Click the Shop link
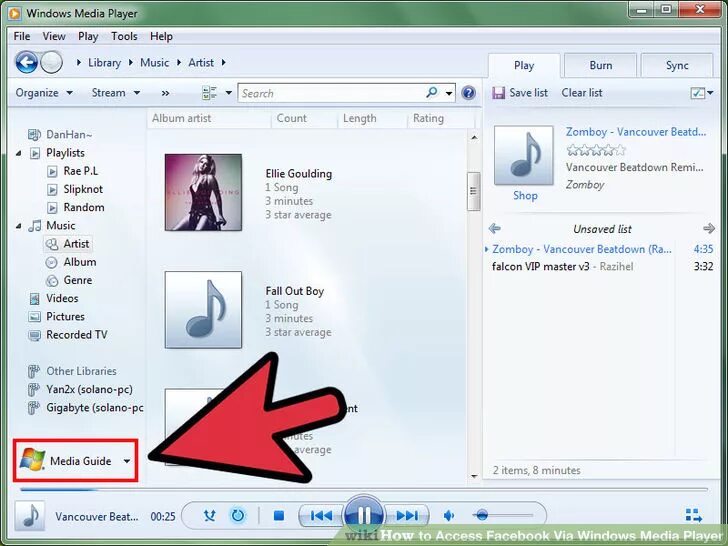The image size is (728, 546). 525,195
